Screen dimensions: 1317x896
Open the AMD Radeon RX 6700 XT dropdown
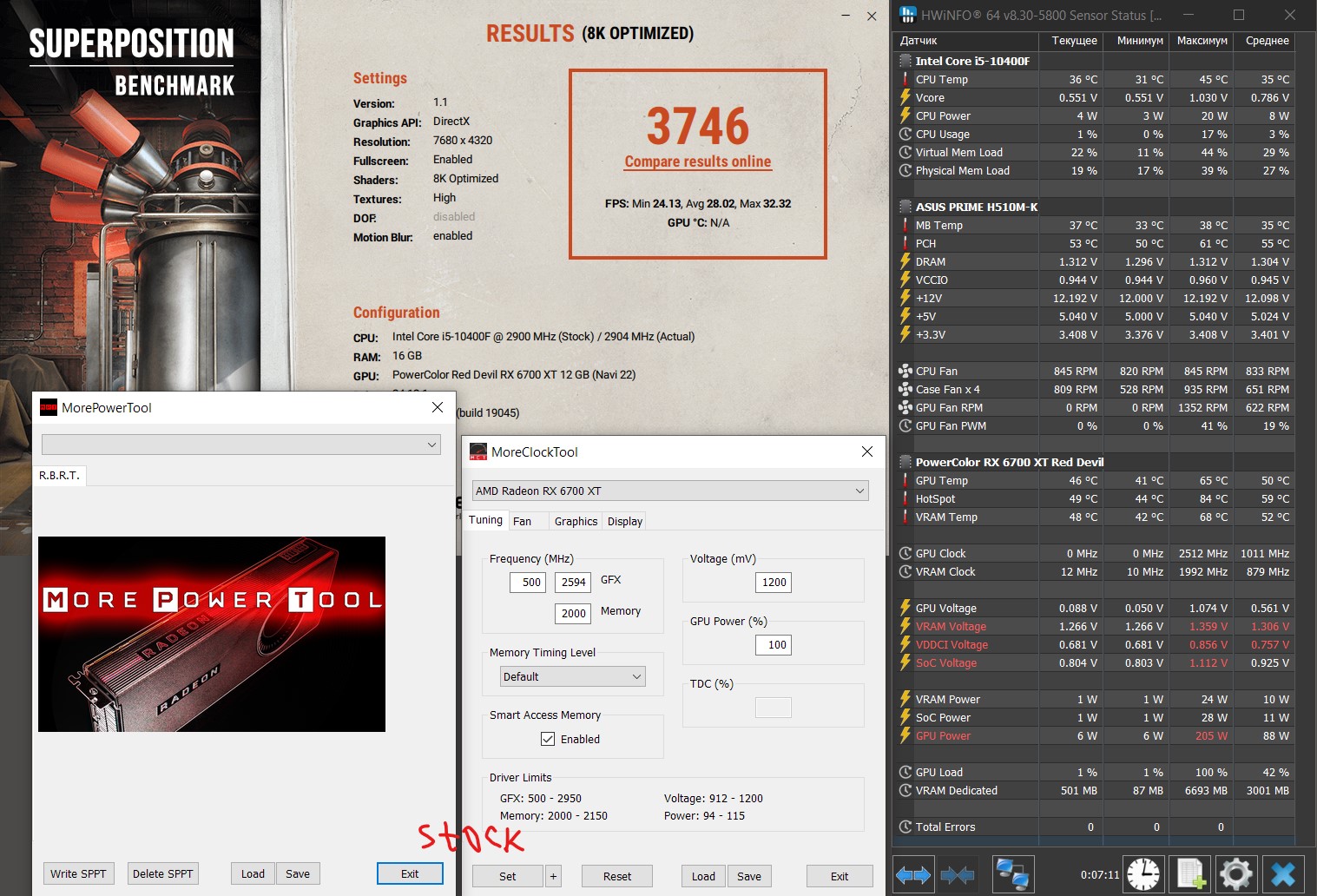669,491
